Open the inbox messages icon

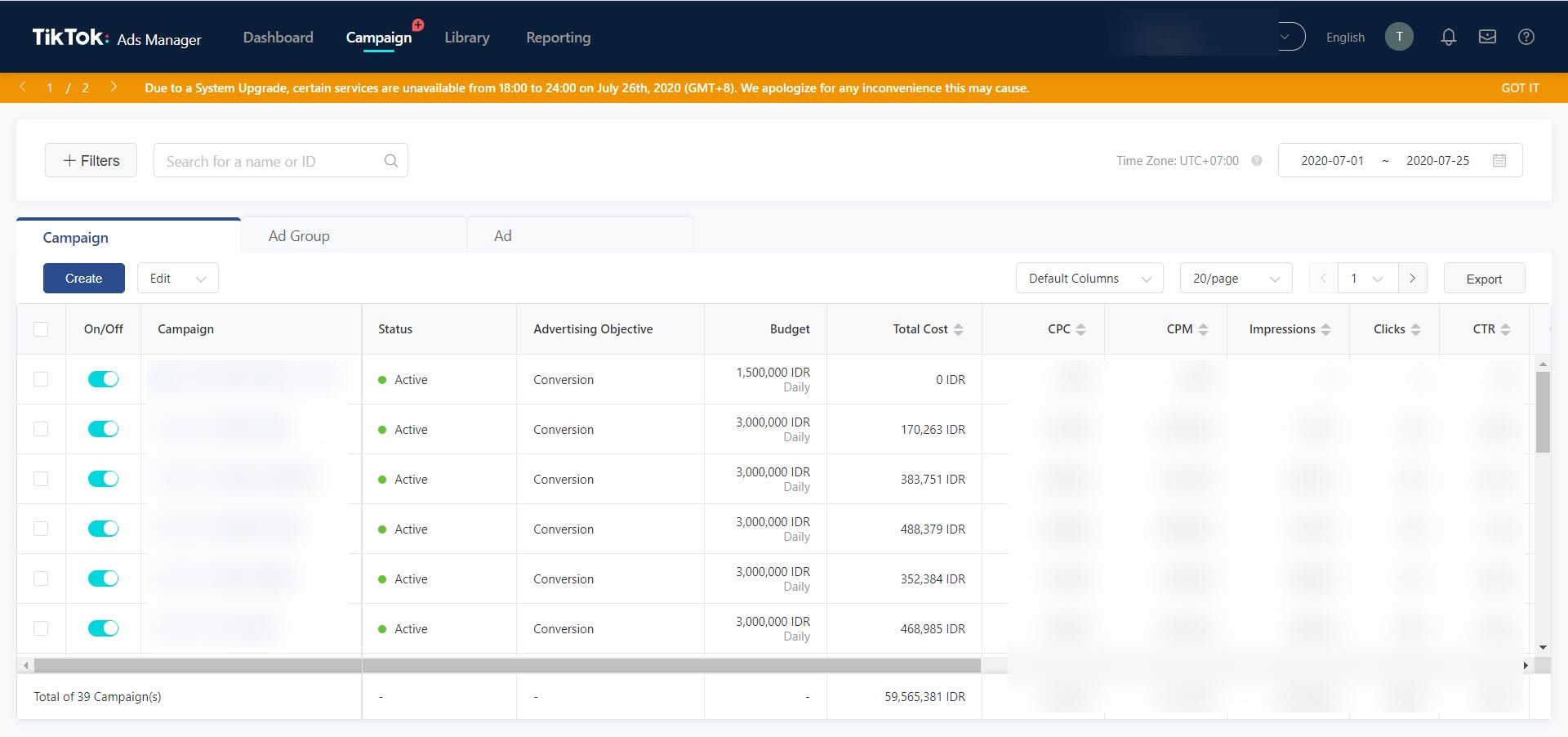point(1487,37)
